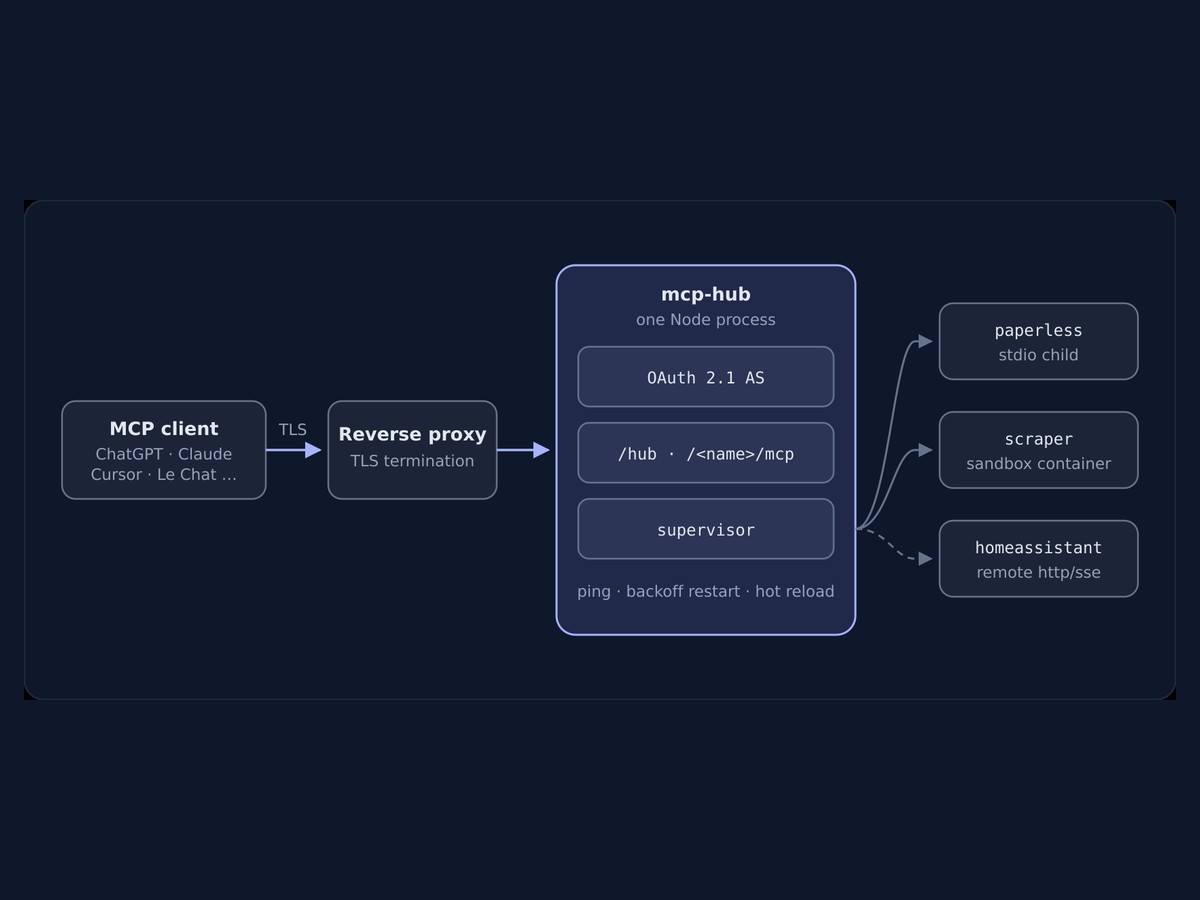
Task: Click the mcp-hub title text
Action: 706,294
